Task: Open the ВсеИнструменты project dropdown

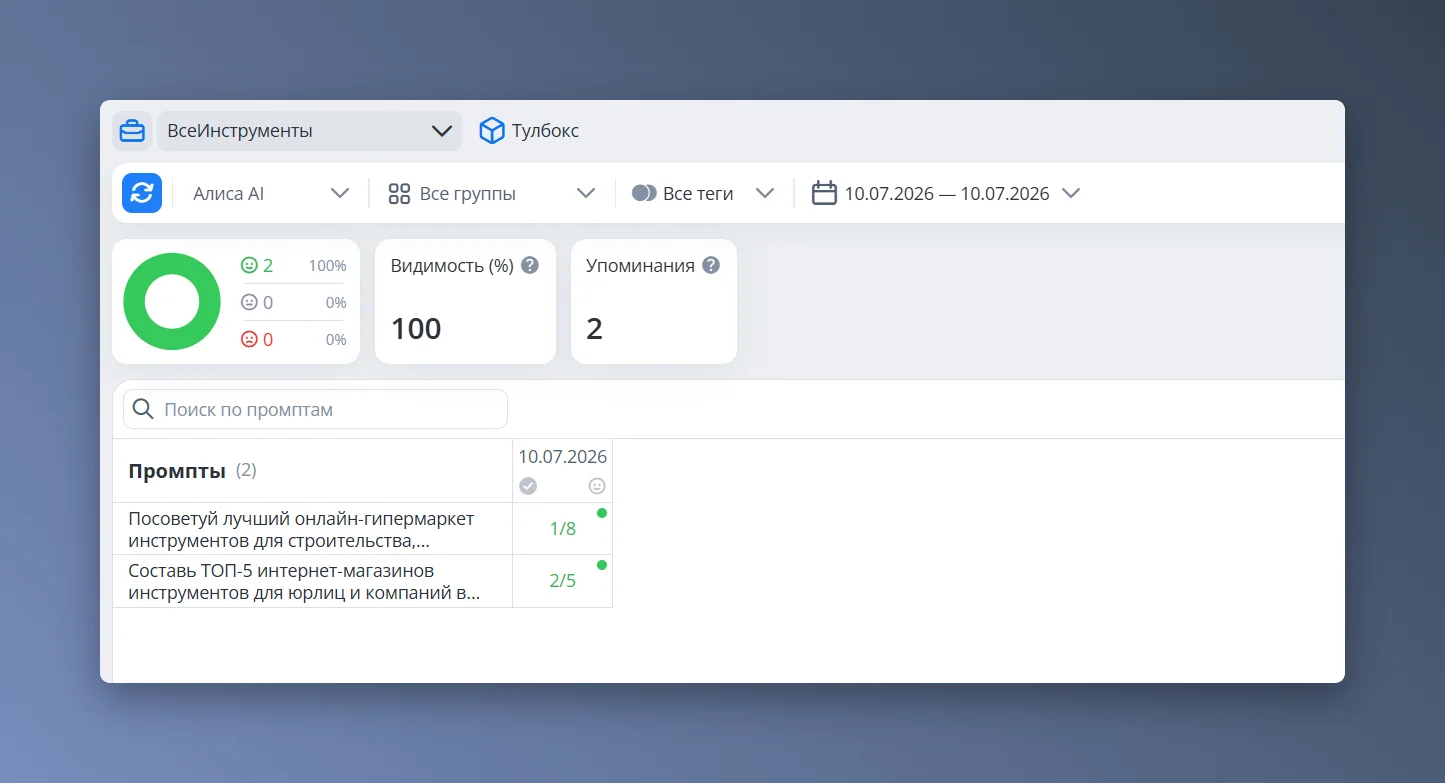Action: pyautogui.click(x=309, y=131)
